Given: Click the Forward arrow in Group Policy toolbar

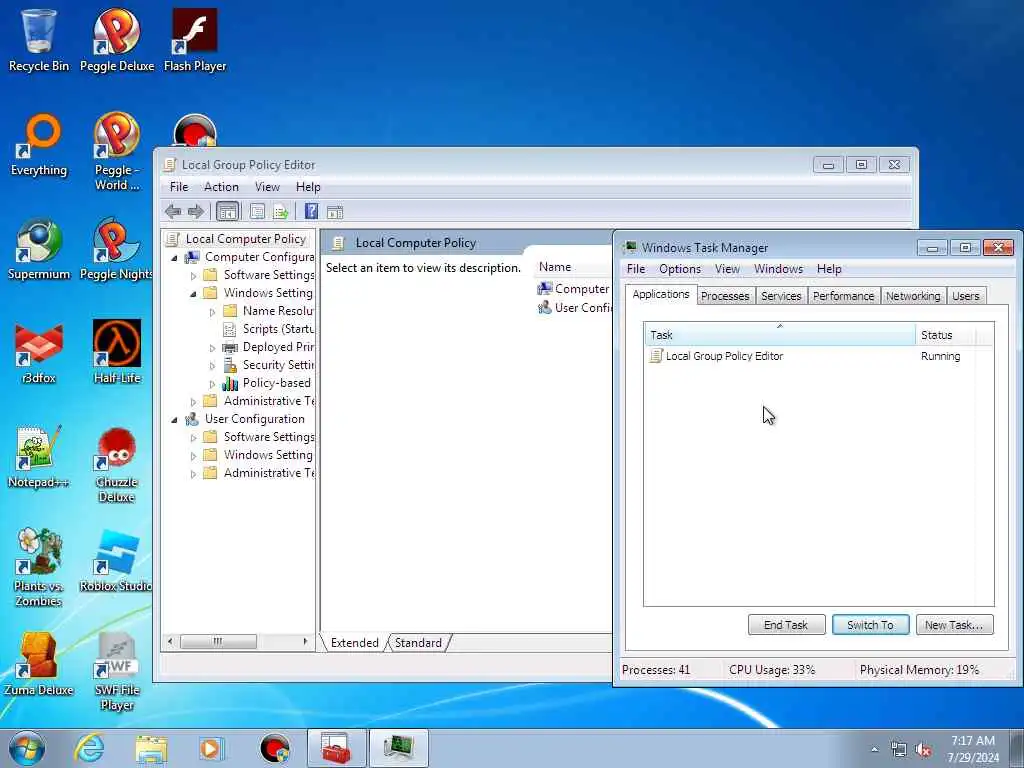Looking at the screenshot, I should pyautogui.click(x=195, y=212).
